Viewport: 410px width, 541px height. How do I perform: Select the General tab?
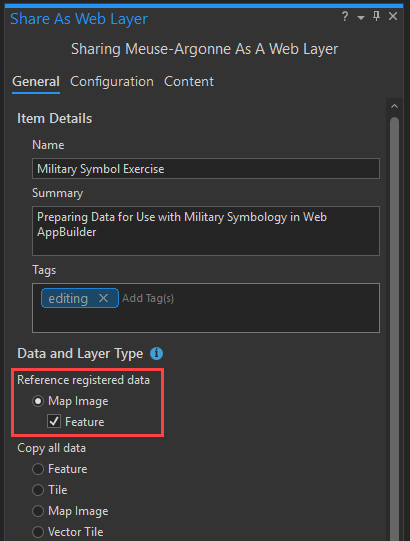pyautogui.click(x=36, y=82)
